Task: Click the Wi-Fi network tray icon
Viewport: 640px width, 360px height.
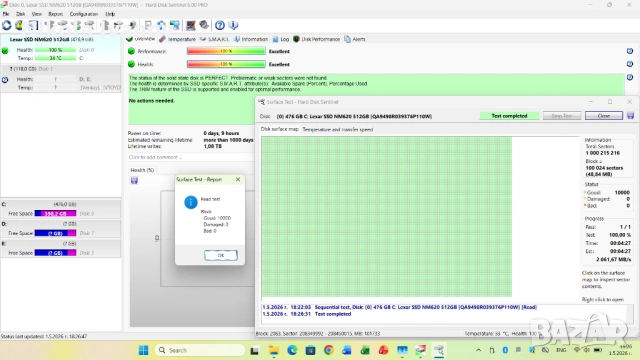Action: (577, 350)
